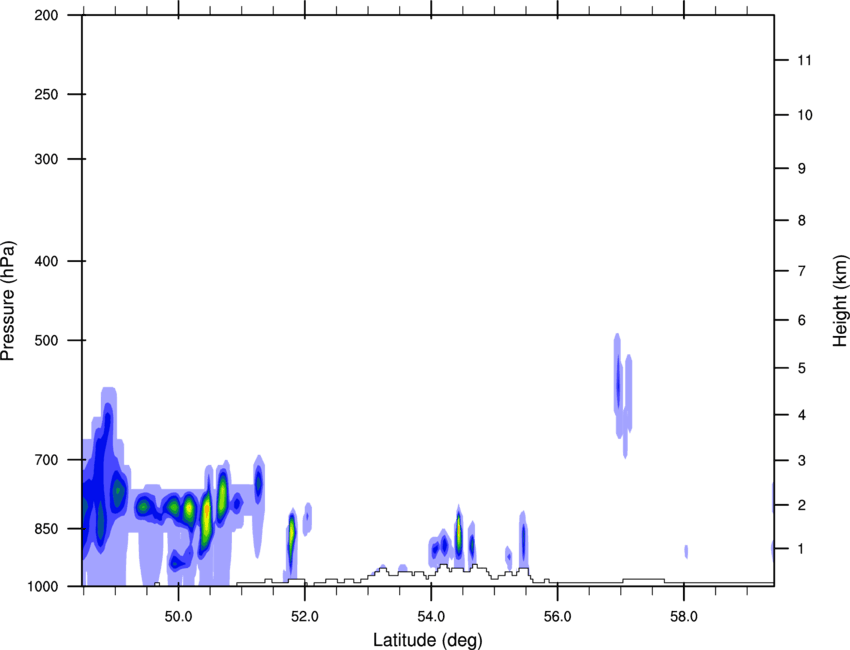
Task: Click the 200 pressure tick label
Action: pos(46,15)
